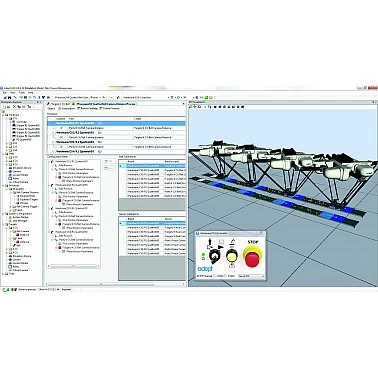Click the editor's bottom horizontal scrollbar
378x378 pixels.
point(115,284)
